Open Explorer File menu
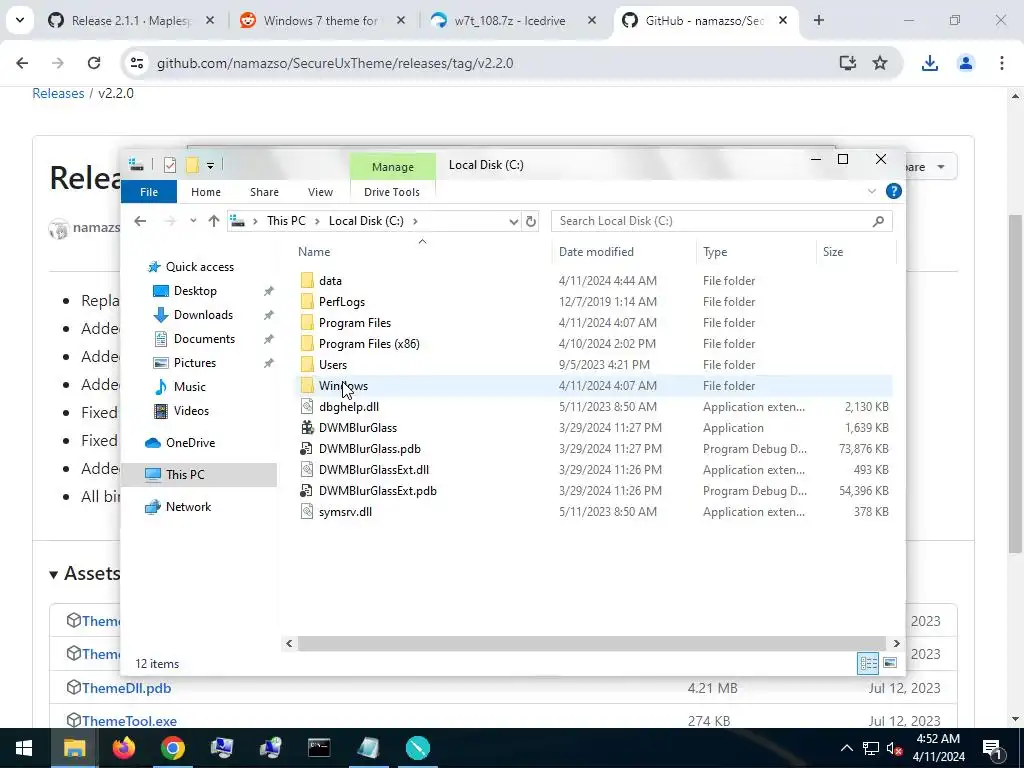 (x=149, y=192)
